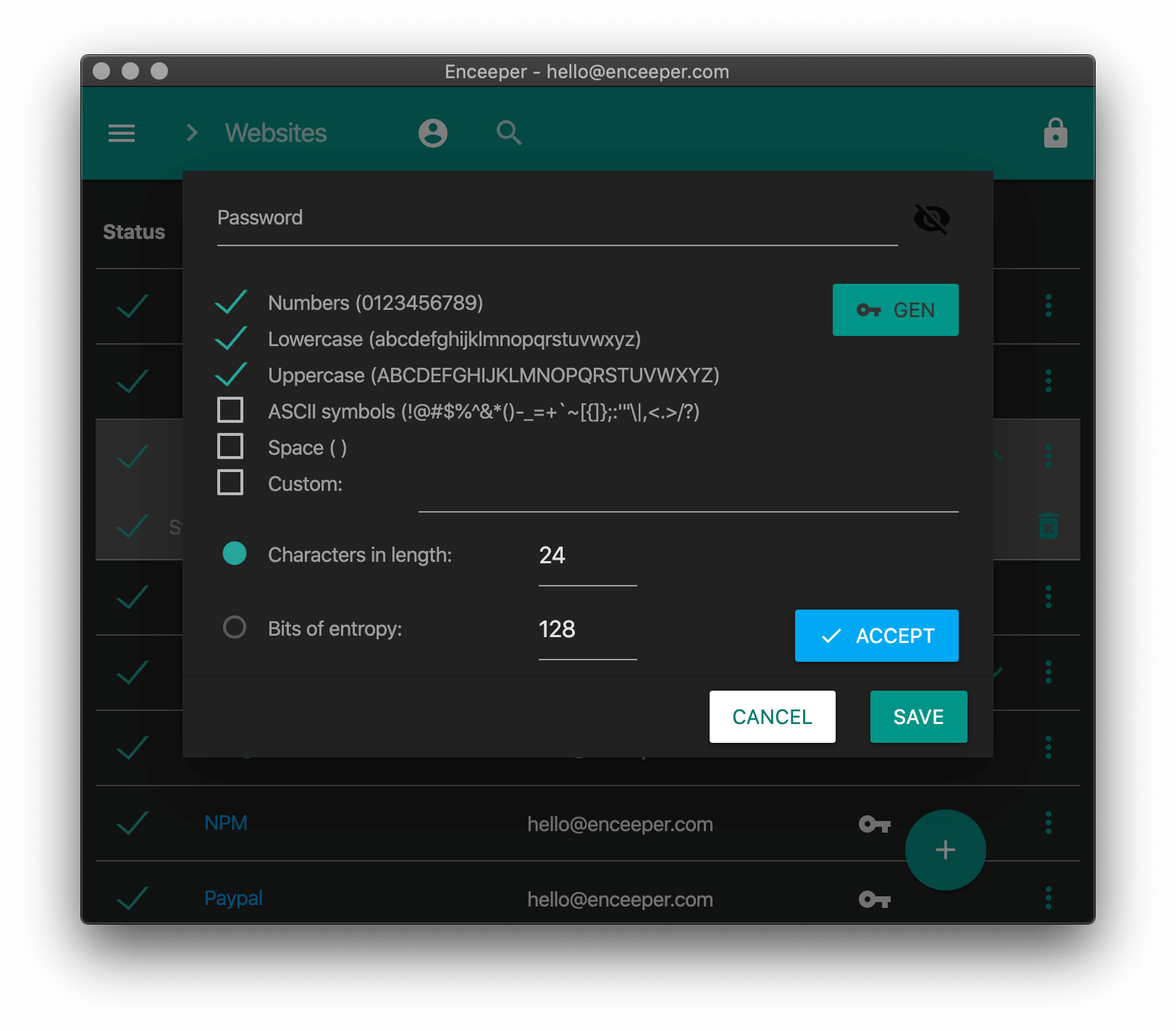Open search with the magnifier icon

pos(509,133)
